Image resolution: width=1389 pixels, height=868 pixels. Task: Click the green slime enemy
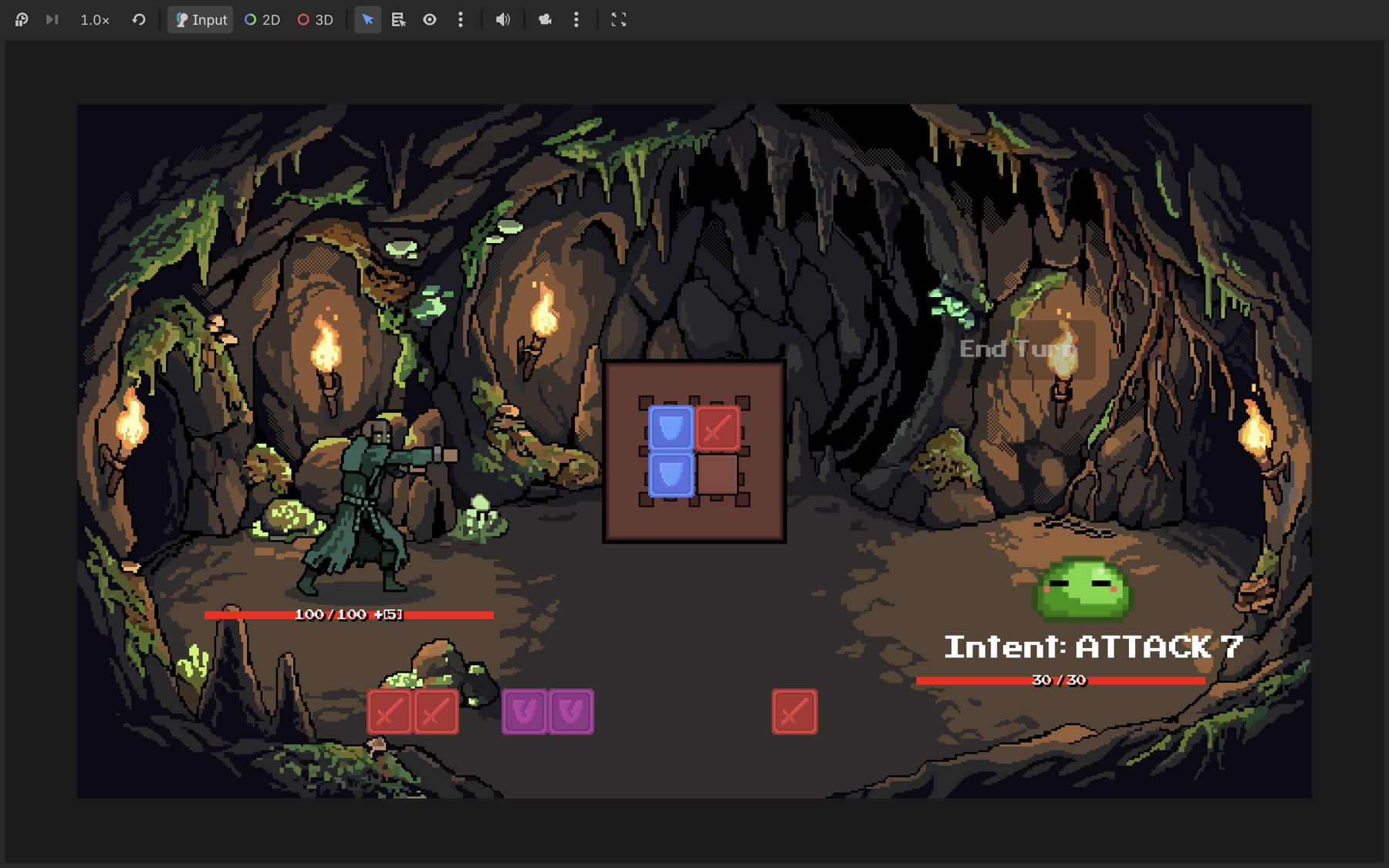[1083, 589]
